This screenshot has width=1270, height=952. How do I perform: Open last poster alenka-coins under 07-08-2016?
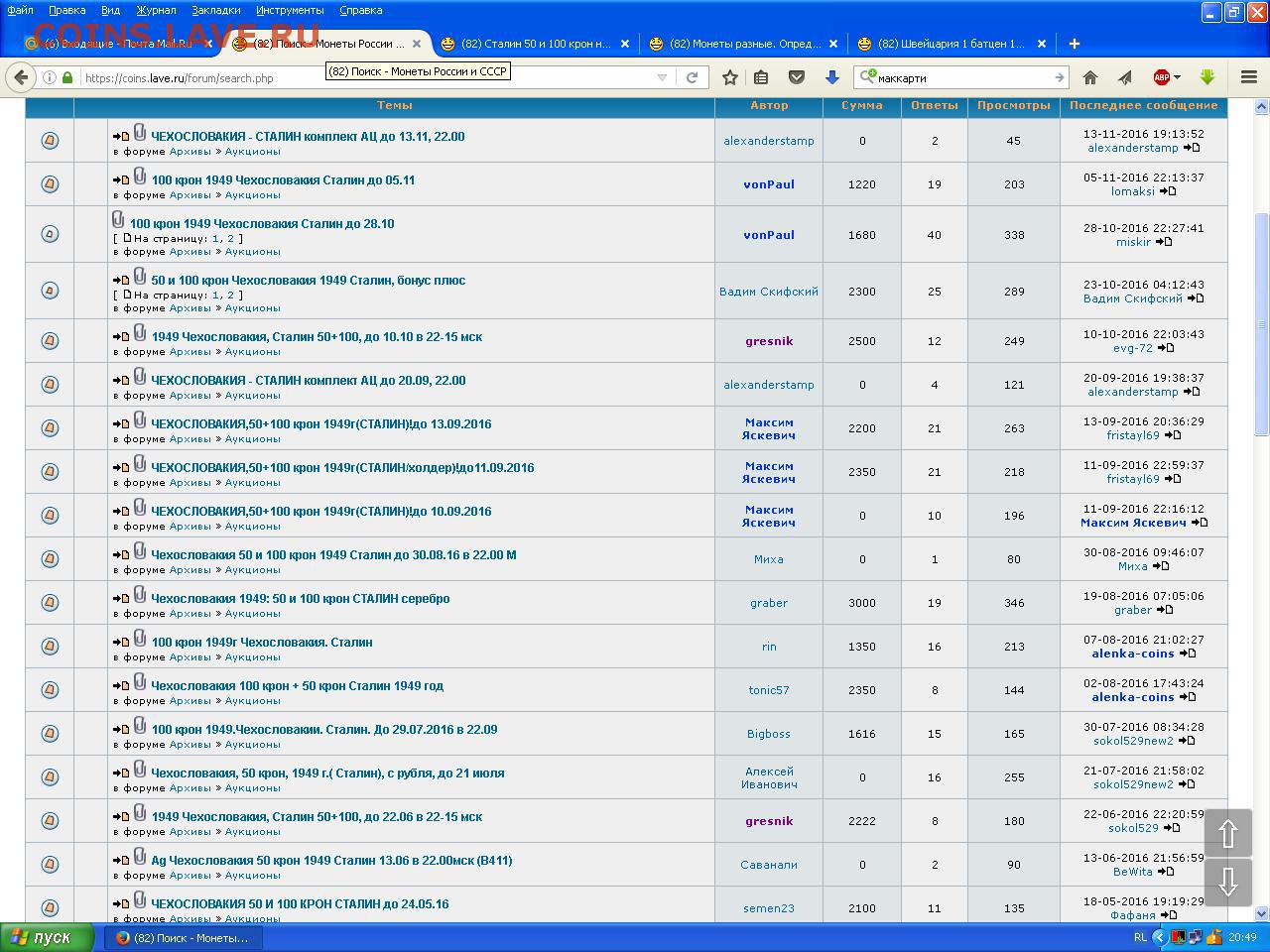point(1133,654)
